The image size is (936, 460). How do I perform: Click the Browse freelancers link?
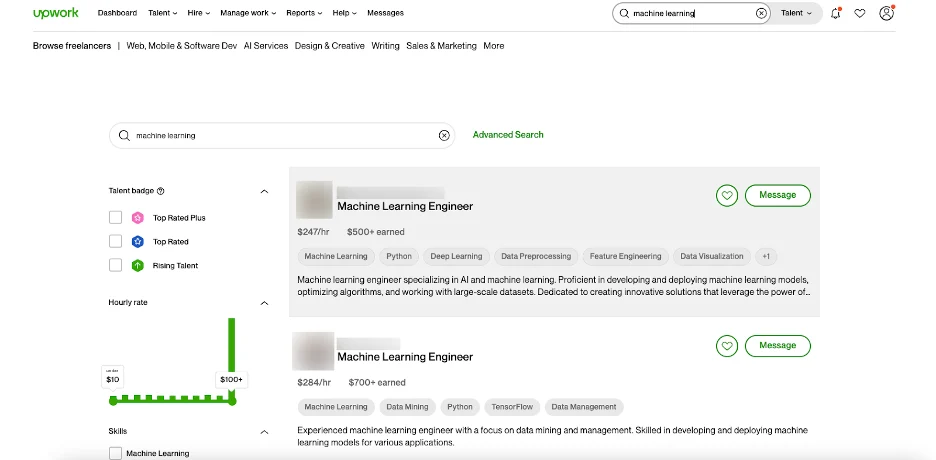(x=72, y=46)
